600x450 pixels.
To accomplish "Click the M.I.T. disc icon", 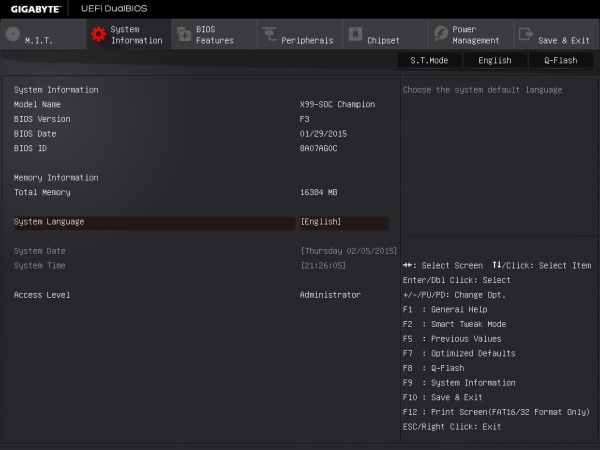I will pyautogui.click(x=13, y=34).
